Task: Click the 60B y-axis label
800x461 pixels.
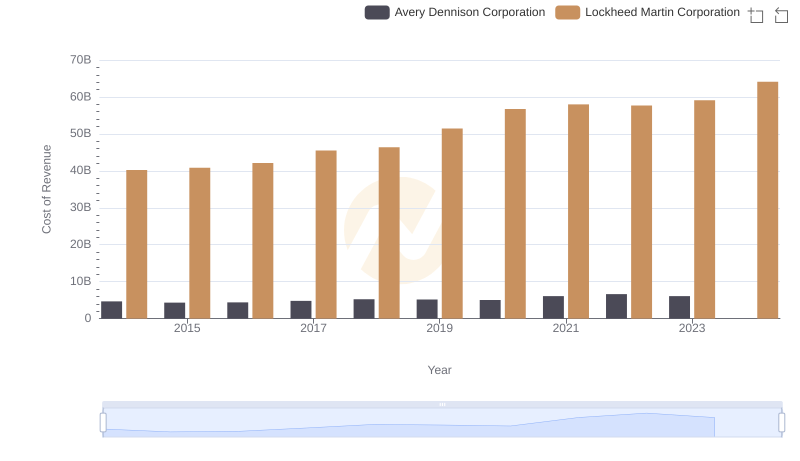Action: [81, 97]
